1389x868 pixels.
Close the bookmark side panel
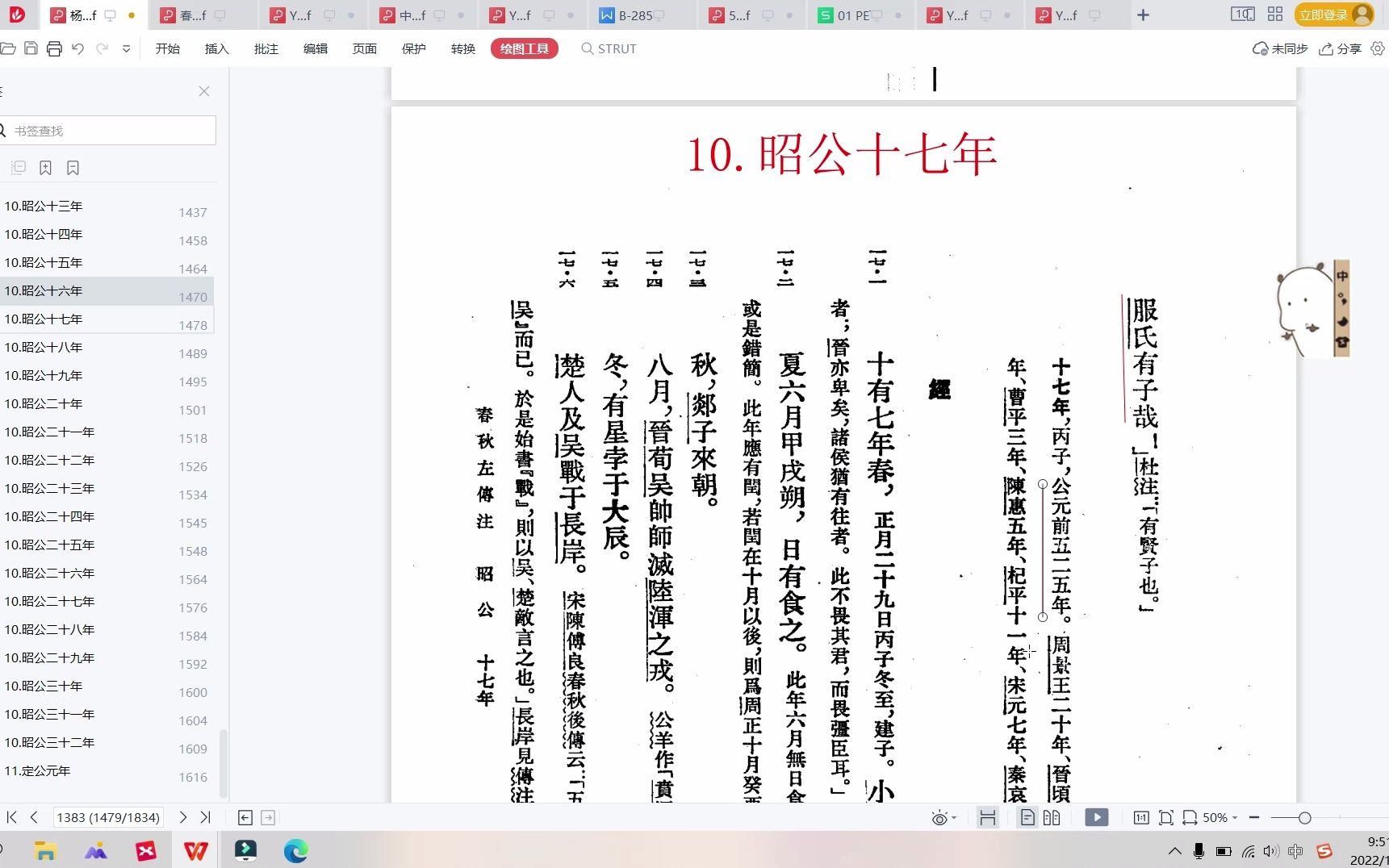pos(204,91)
